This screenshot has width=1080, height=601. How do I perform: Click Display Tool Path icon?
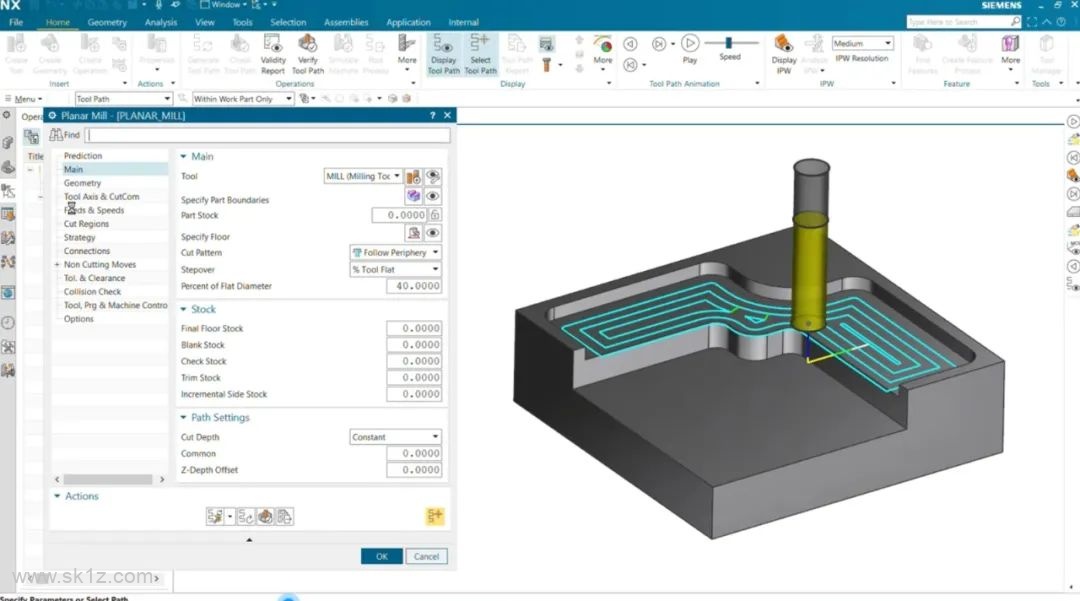tap(443, 45)
